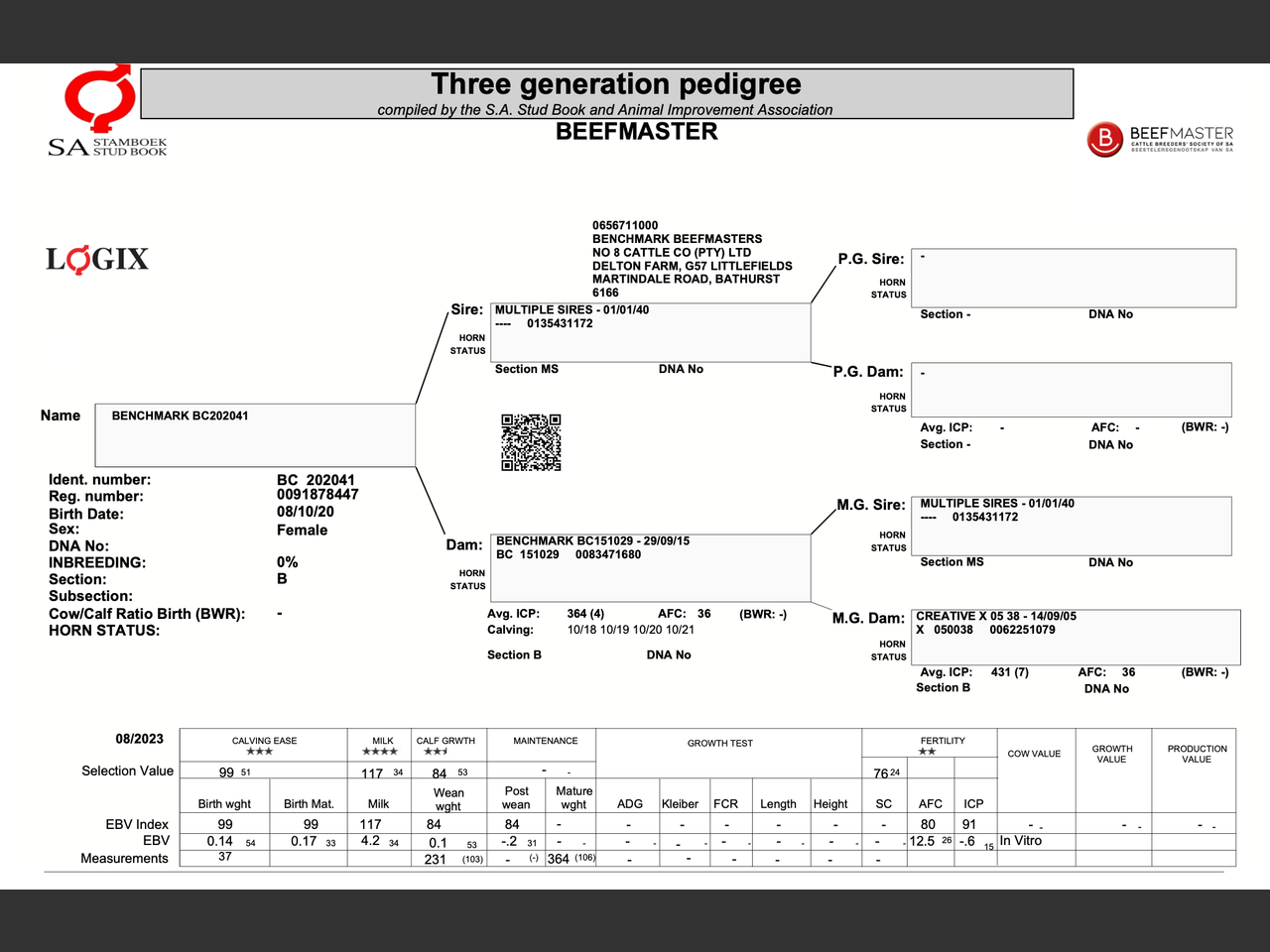Click the 'GROWTH TEST' column header
The image size is (1270, 952).
click(720, 743)
